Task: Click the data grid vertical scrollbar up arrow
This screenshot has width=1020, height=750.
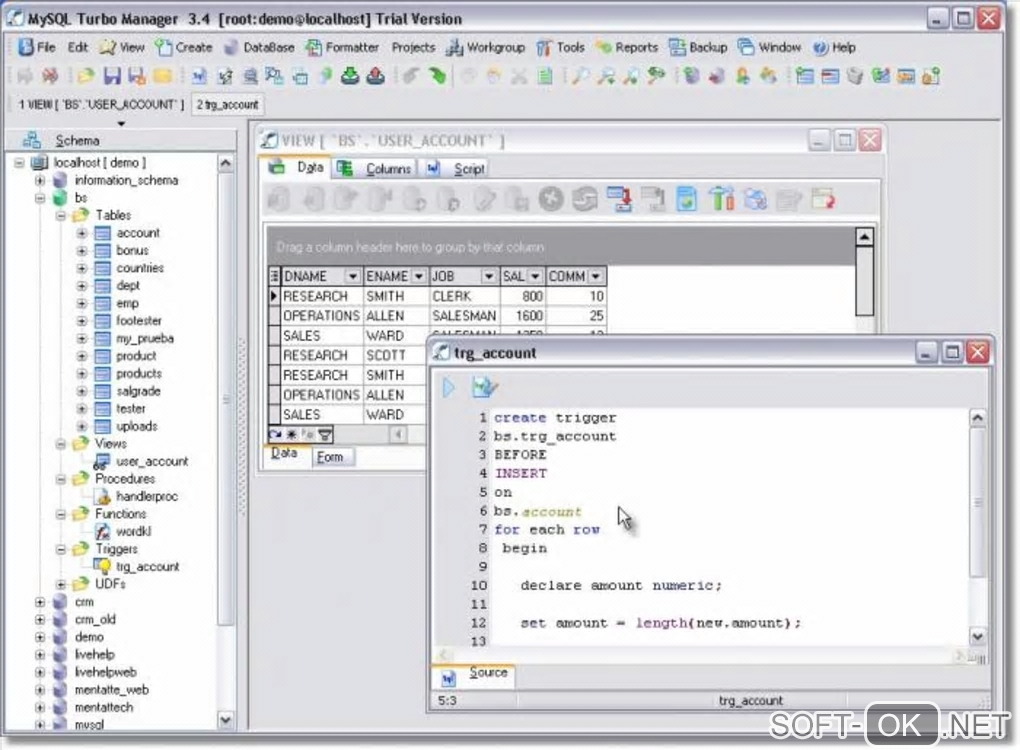Action: [864, 237]
